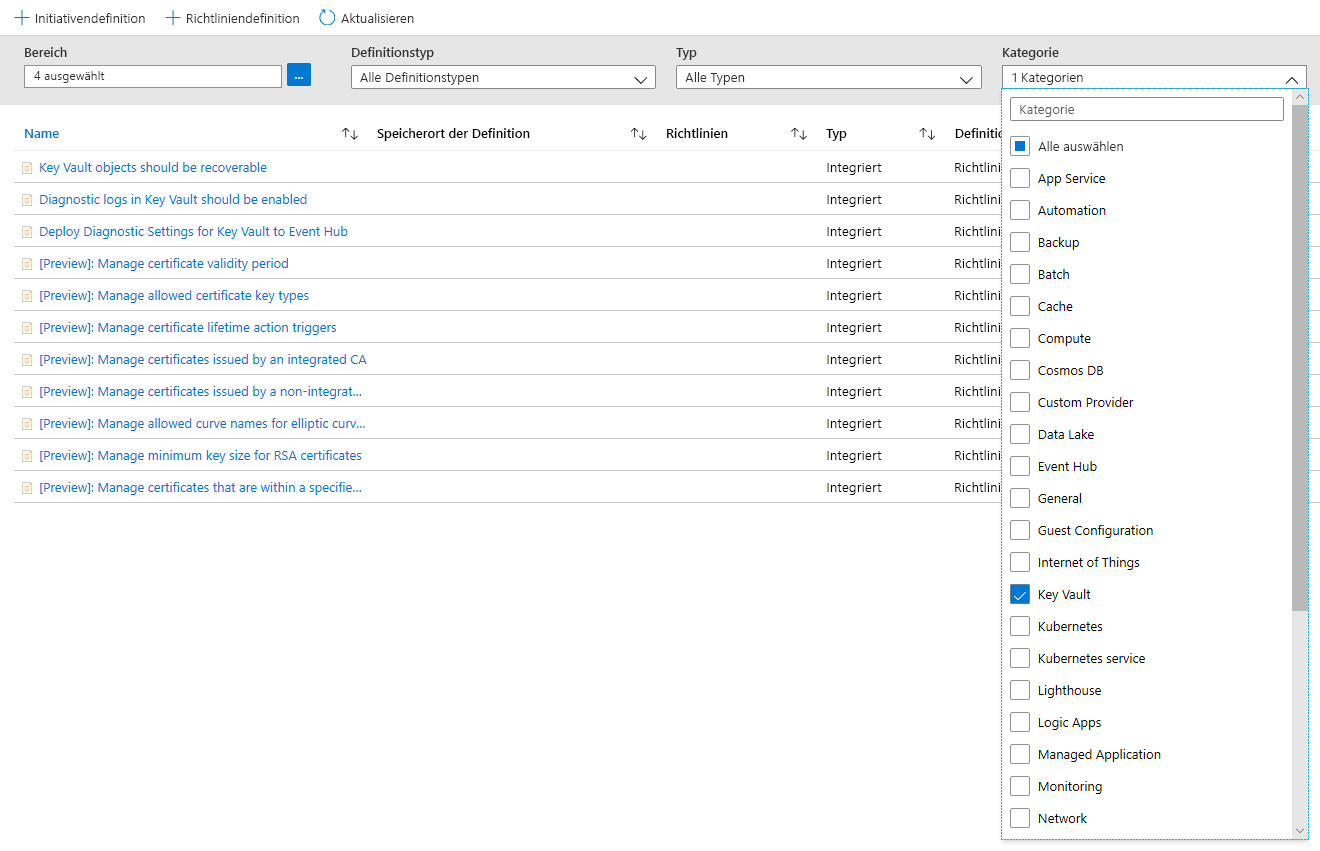Open Manage allowed certificate key types
This screenshot has width=1320, height=851.
tap(174, 296)
